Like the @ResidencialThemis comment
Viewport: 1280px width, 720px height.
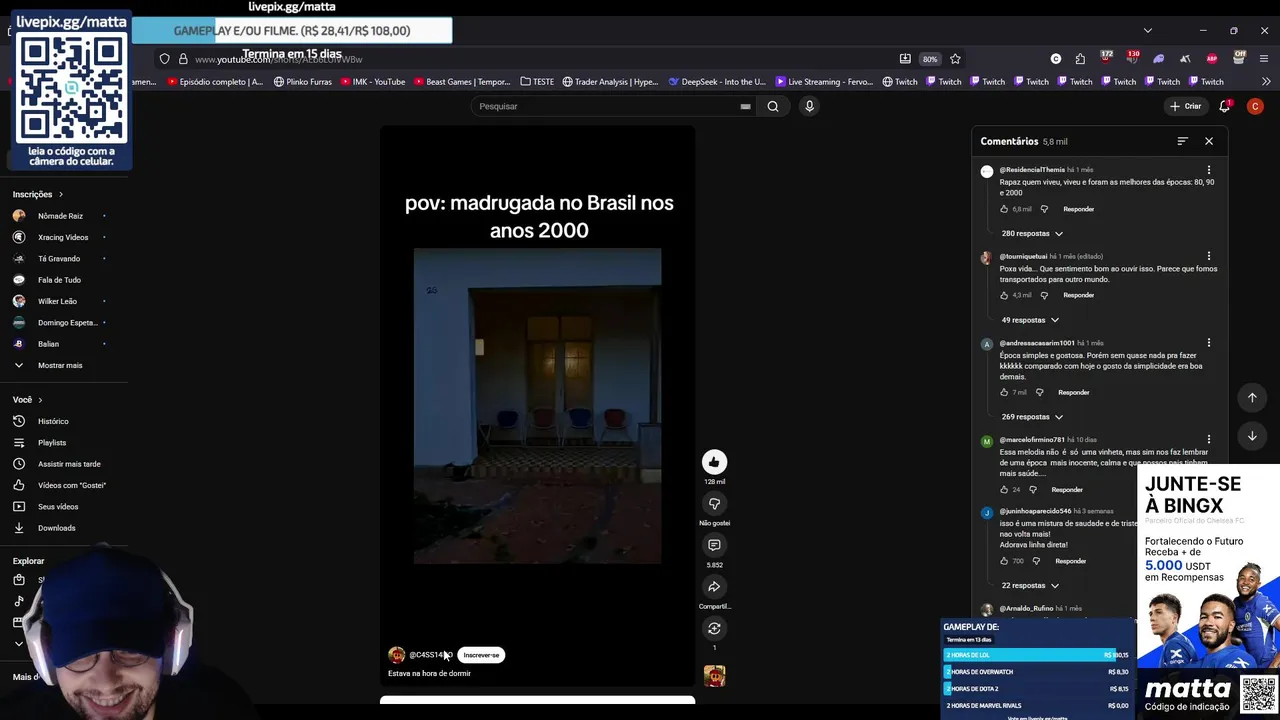pyautogui.click(x=1004, y=209)
